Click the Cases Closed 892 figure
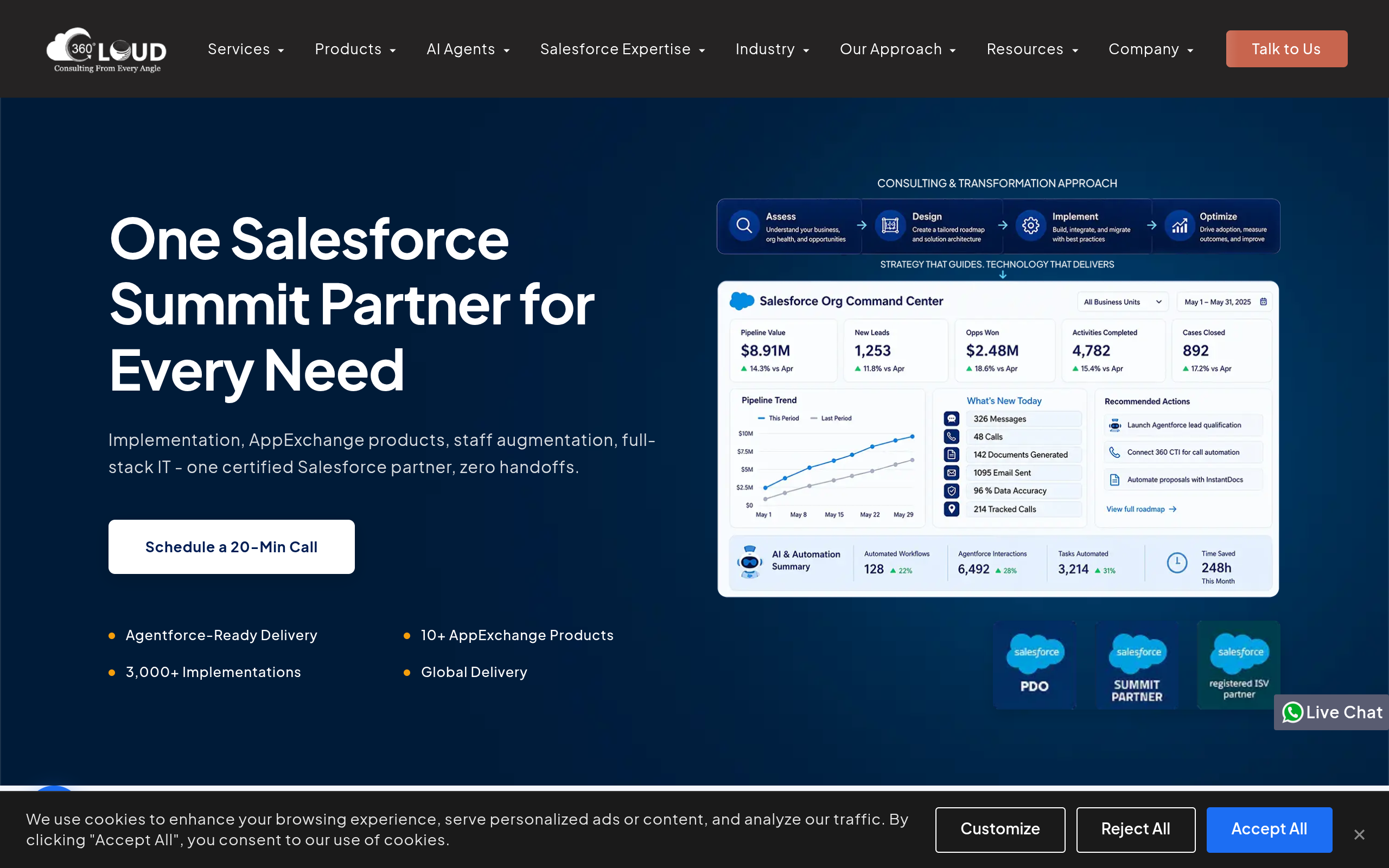 1196,350
